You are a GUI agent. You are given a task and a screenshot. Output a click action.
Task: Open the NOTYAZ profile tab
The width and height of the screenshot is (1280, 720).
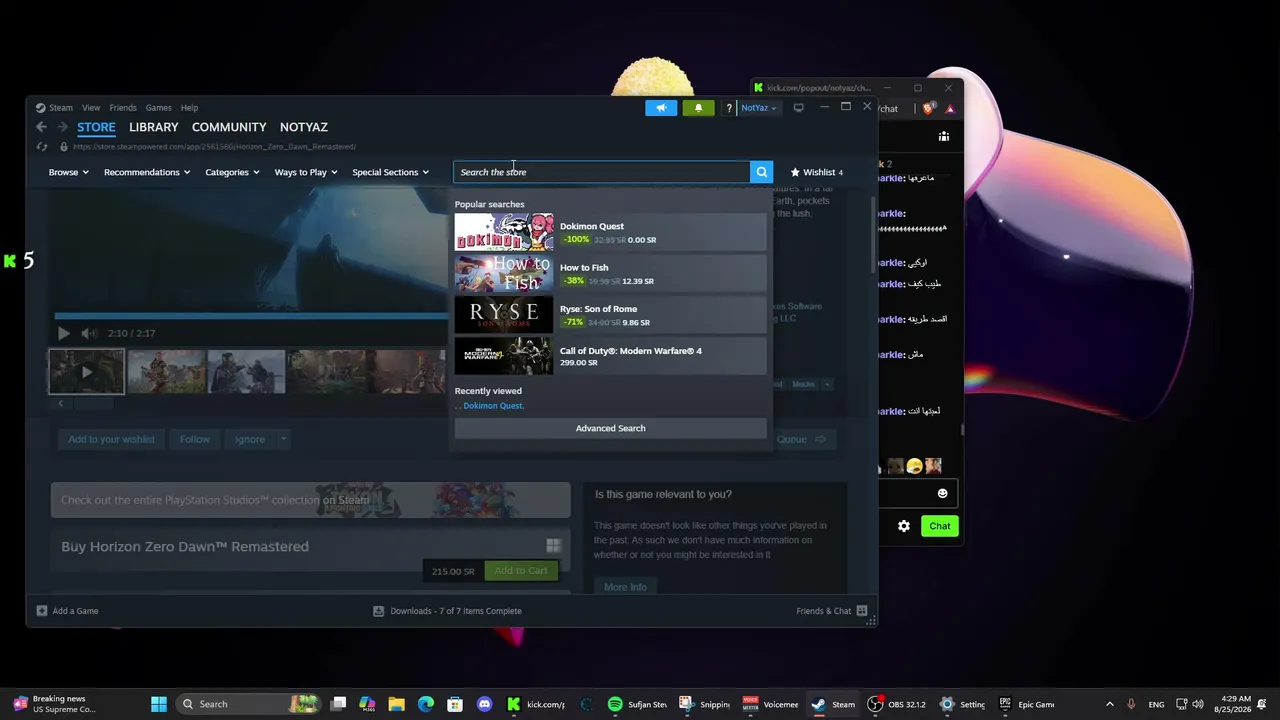click(x=304, y=127)
